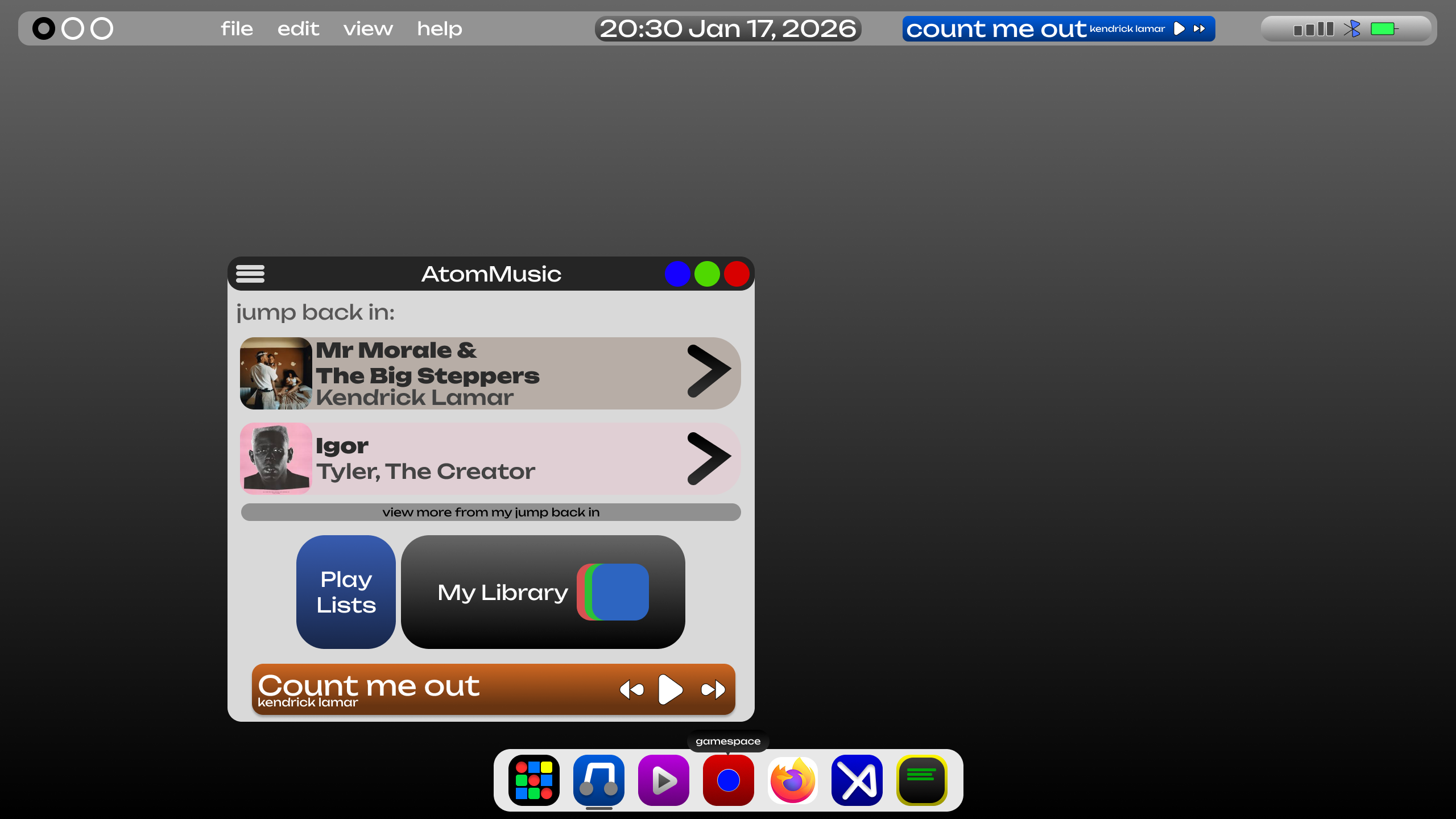Click the green window button in AtomMusic
Image resolution: width=1456 pixels, height=819 pixels.
707,274
